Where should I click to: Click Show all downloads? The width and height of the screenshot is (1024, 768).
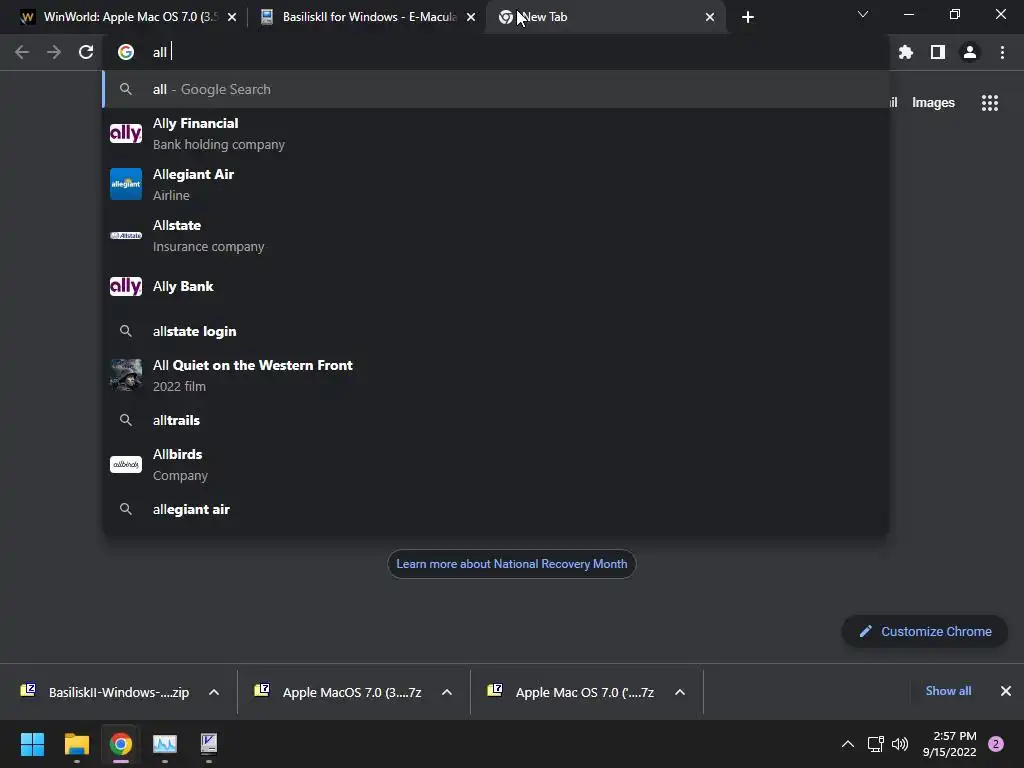[x=948, y=691]
